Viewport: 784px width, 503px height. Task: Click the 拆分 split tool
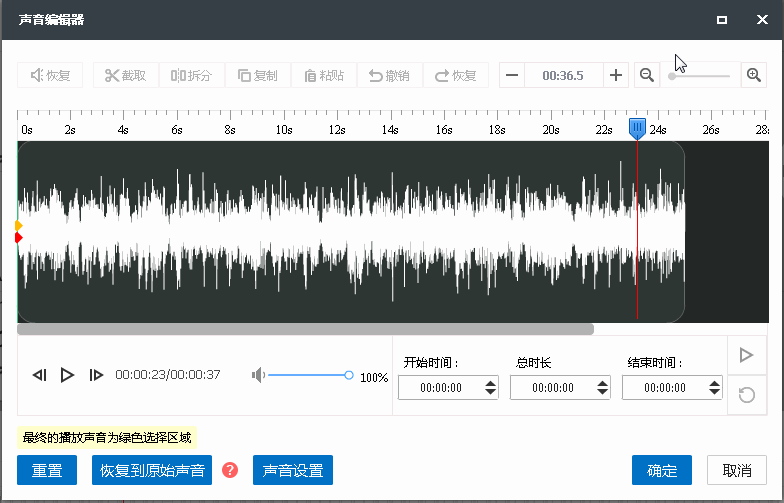click(x=192, y=76)
